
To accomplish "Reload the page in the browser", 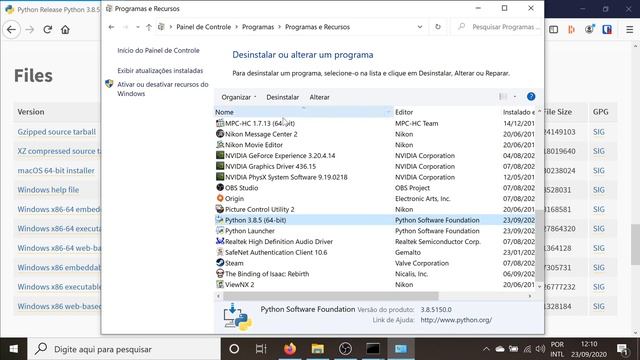I will [x=47, y=29].
